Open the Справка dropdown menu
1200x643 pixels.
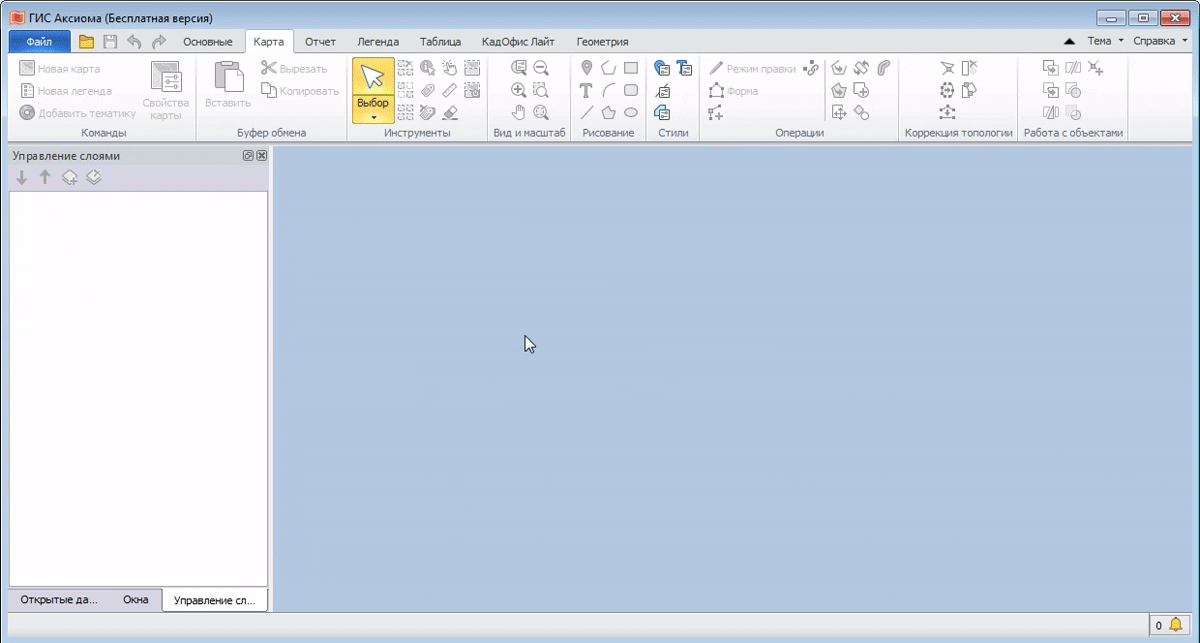(x=1160, y=42)
